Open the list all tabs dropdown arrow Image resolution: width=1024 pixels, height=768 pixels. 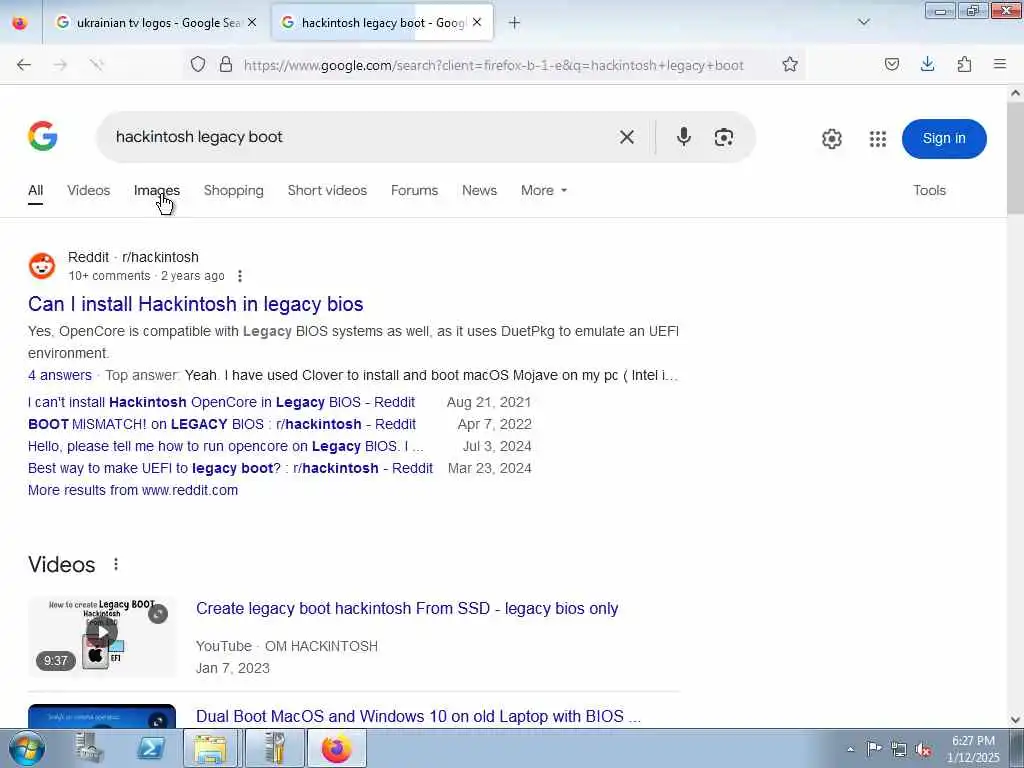[864, 23]
